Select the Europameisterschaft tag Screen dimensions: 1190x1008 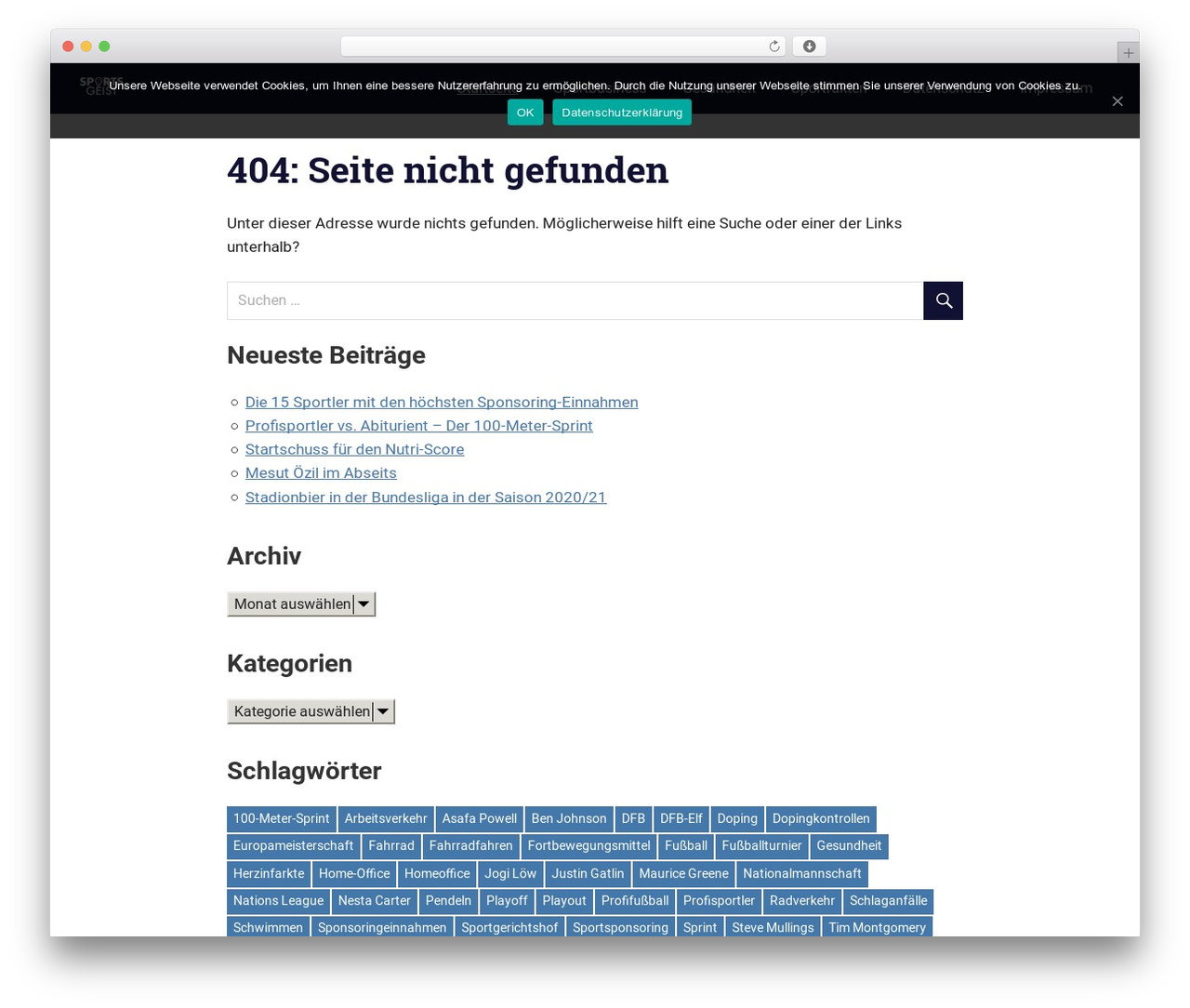pyautogui.click(x=293, y=846)
